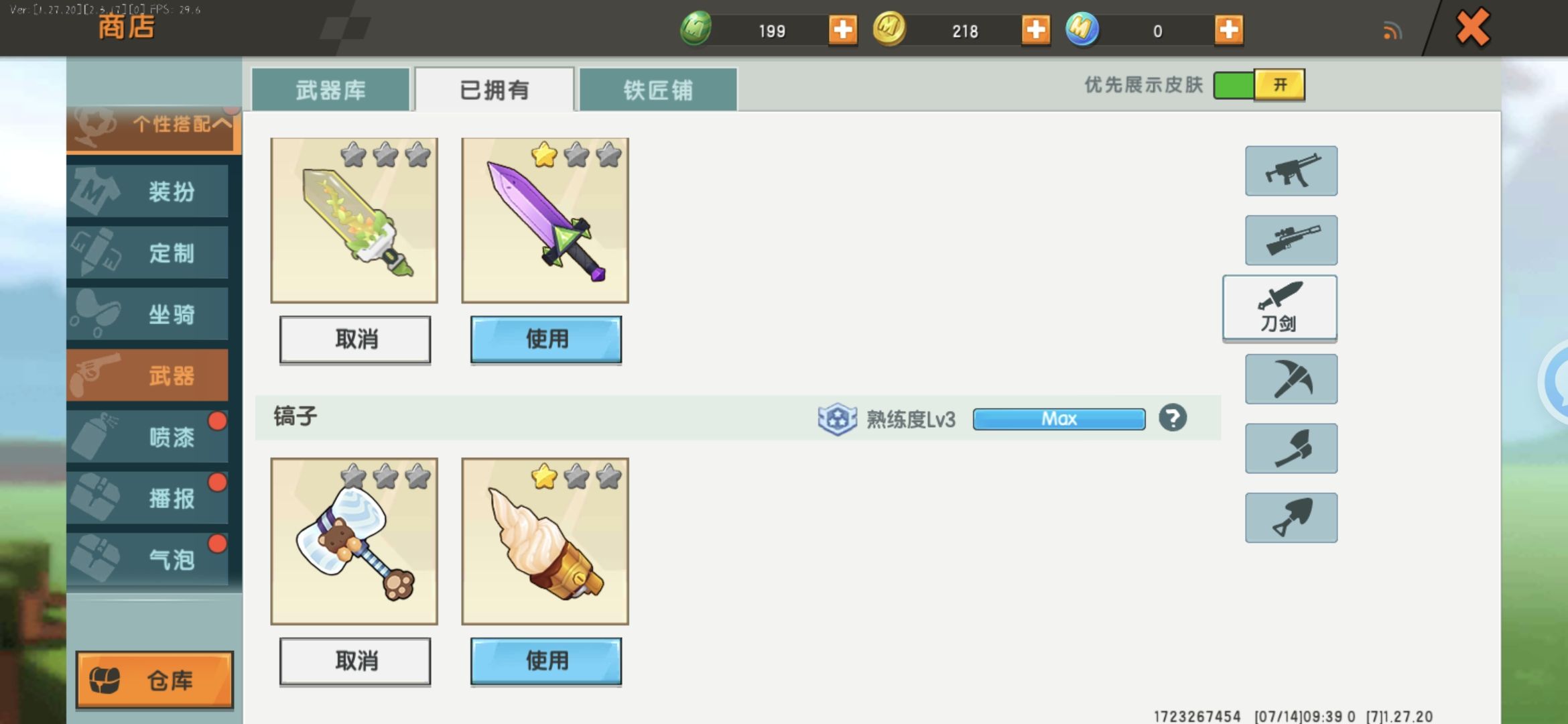Toggle the 优先展示皮肤 switch off
1568x724 pixels.
click(x=1259, y=85)
